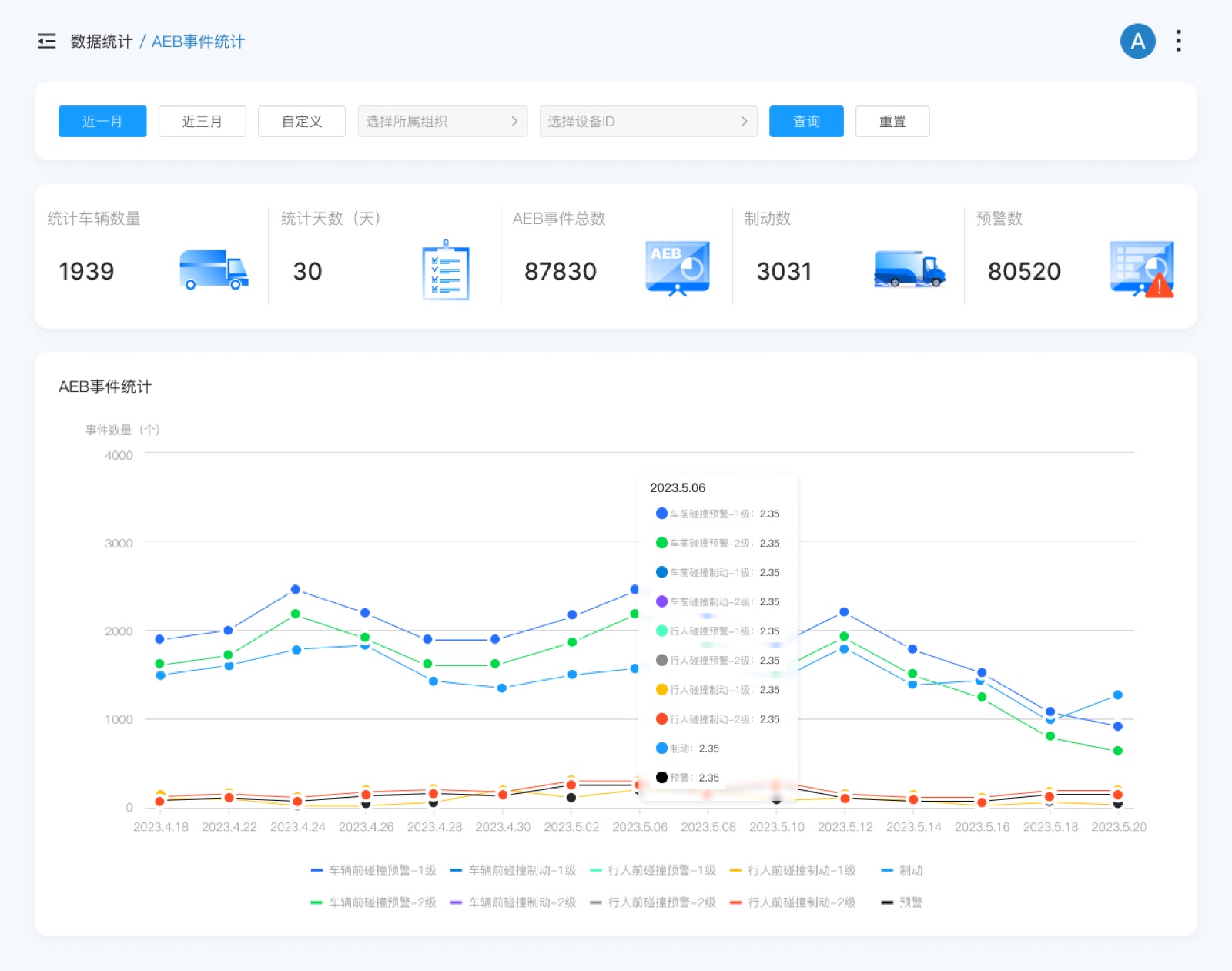The height and width of the screenshot is (971, 1232).
Task: Click the 统计天数 value 30
Action: coord(307,271)
